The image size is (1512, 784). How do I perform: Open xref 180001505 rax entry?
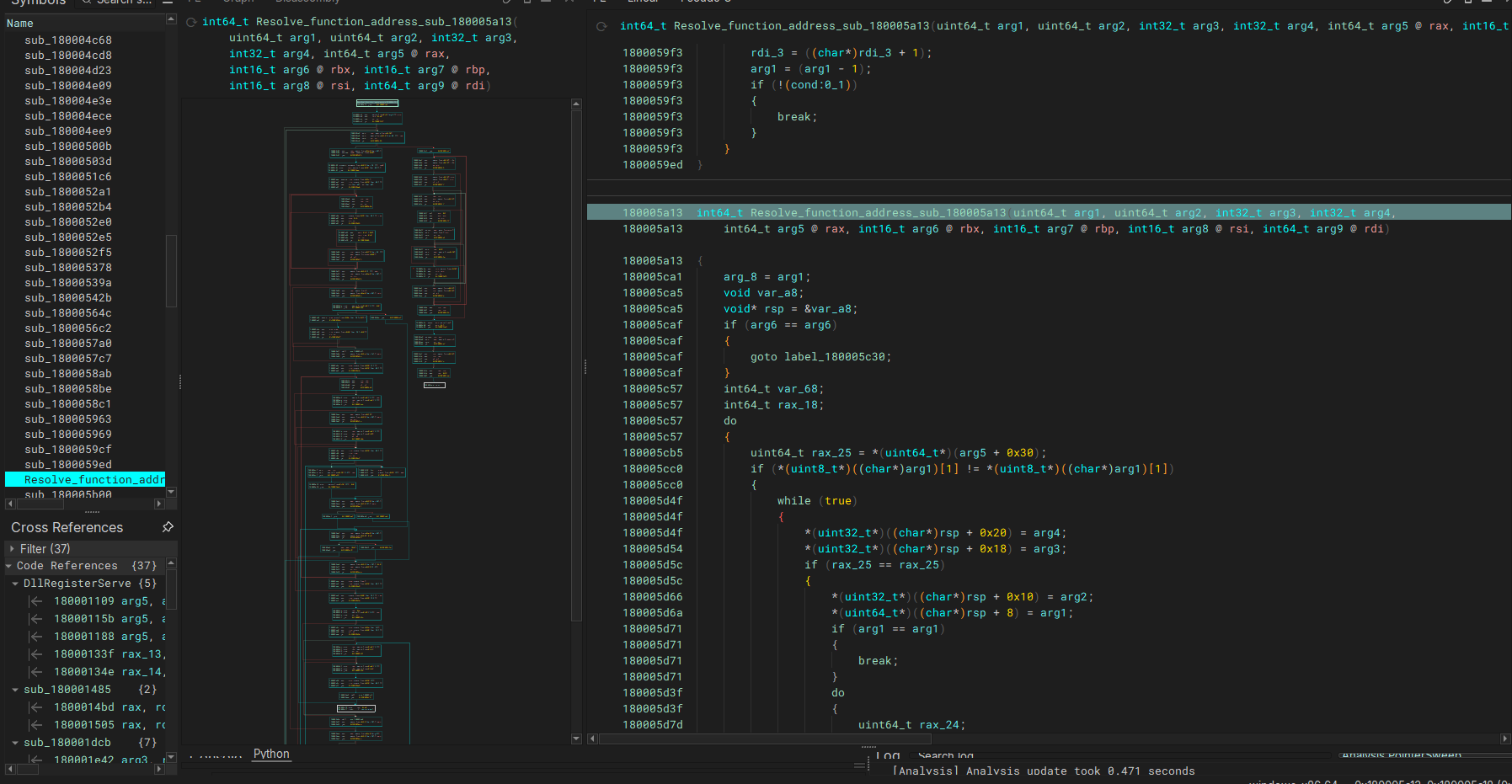110,725
